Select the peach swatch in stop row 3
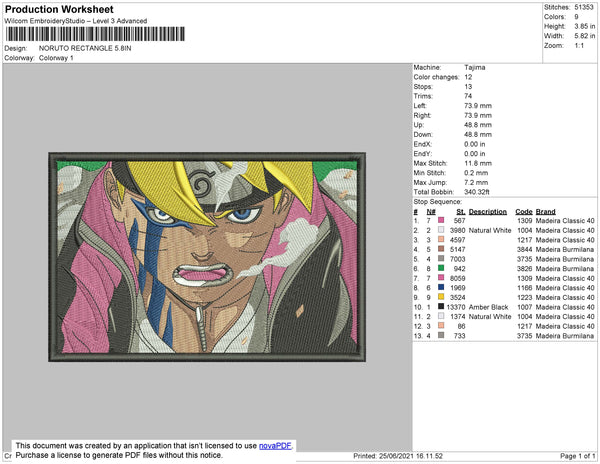The width and height of the screenshot is (600, 464). pyautogui.click(x=441, y=239)
